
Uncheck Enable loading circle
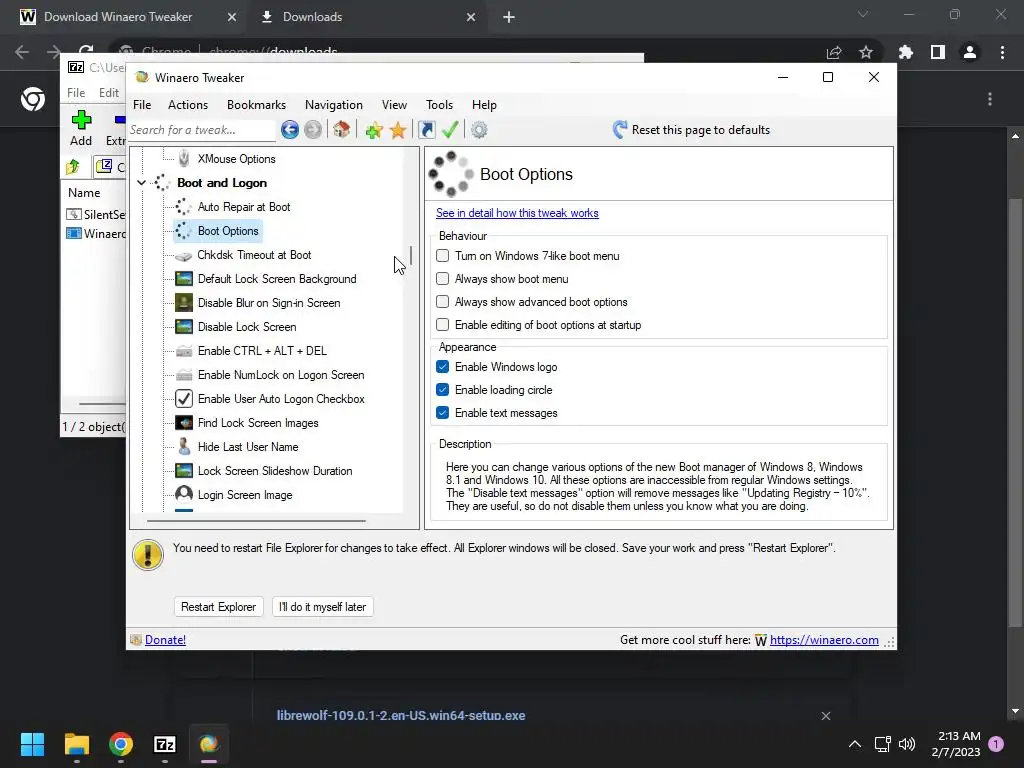click(x=442, y=390)
